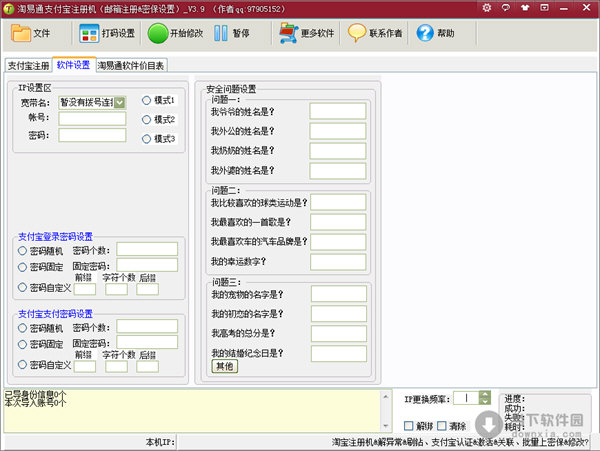
Task: Click the 联系作者 chat bubble icon
Action: (356, 33)
